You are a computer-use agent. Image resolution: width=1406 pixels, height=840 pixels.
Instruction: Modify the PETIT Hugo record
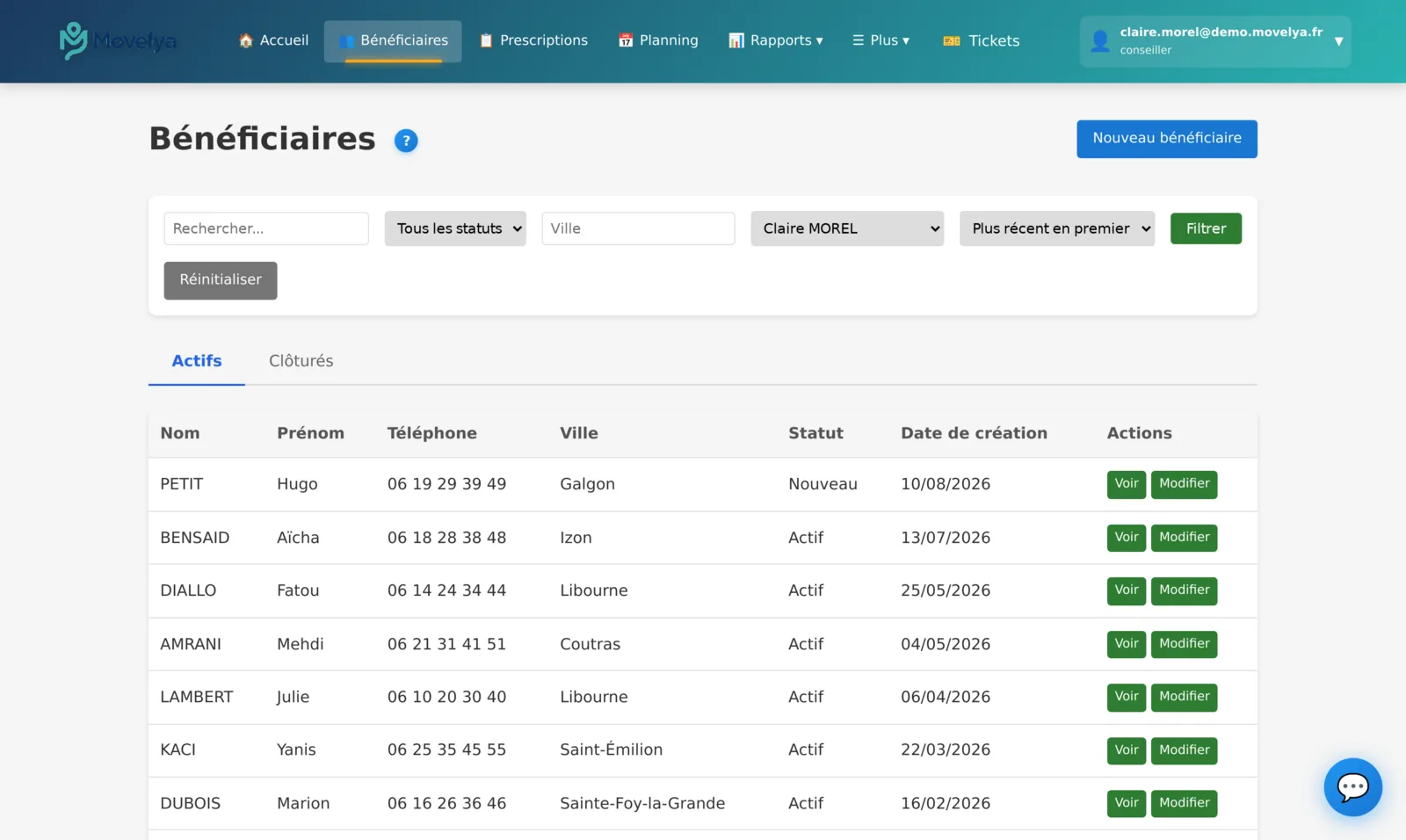click(x=1184, y=484)
